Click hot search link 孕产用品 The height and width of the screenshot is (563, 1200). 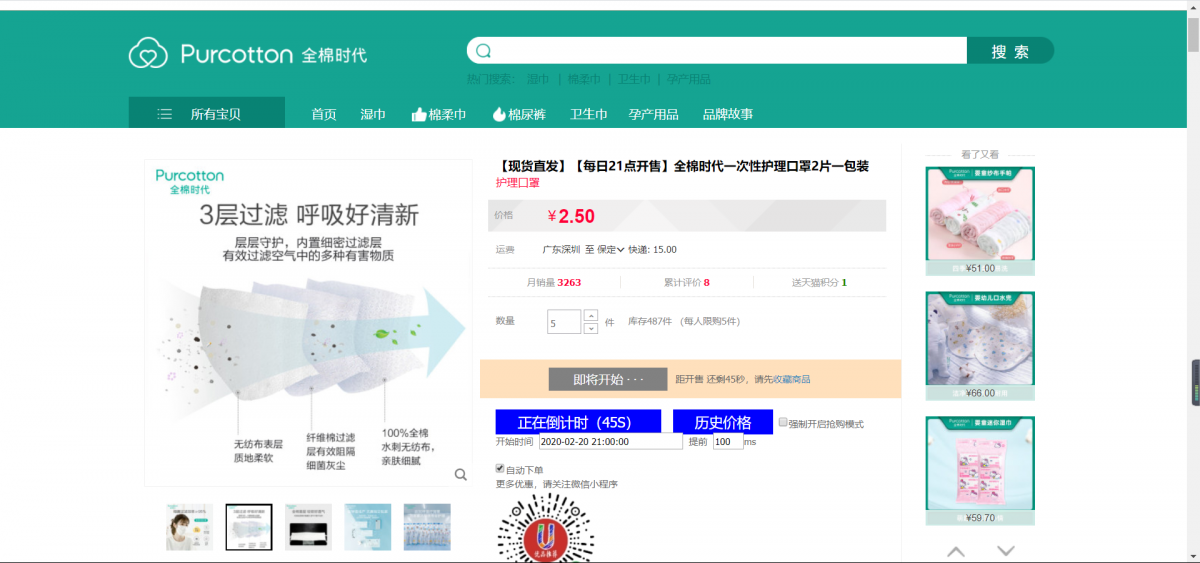[x=689, y=79]
